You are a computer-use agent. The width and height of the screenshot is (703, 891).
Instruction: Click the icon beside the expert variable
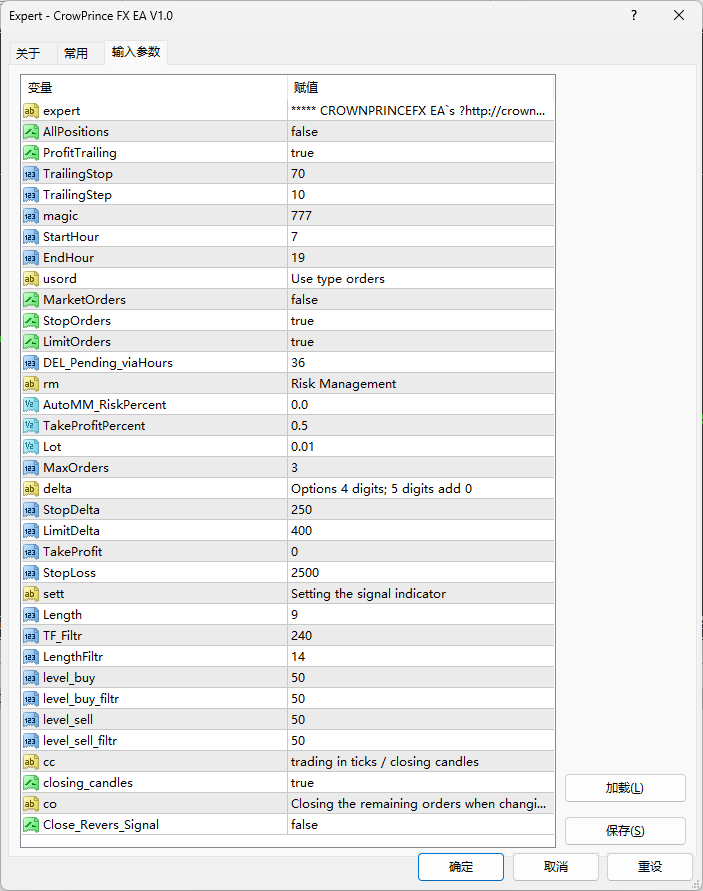pos(31,111)
